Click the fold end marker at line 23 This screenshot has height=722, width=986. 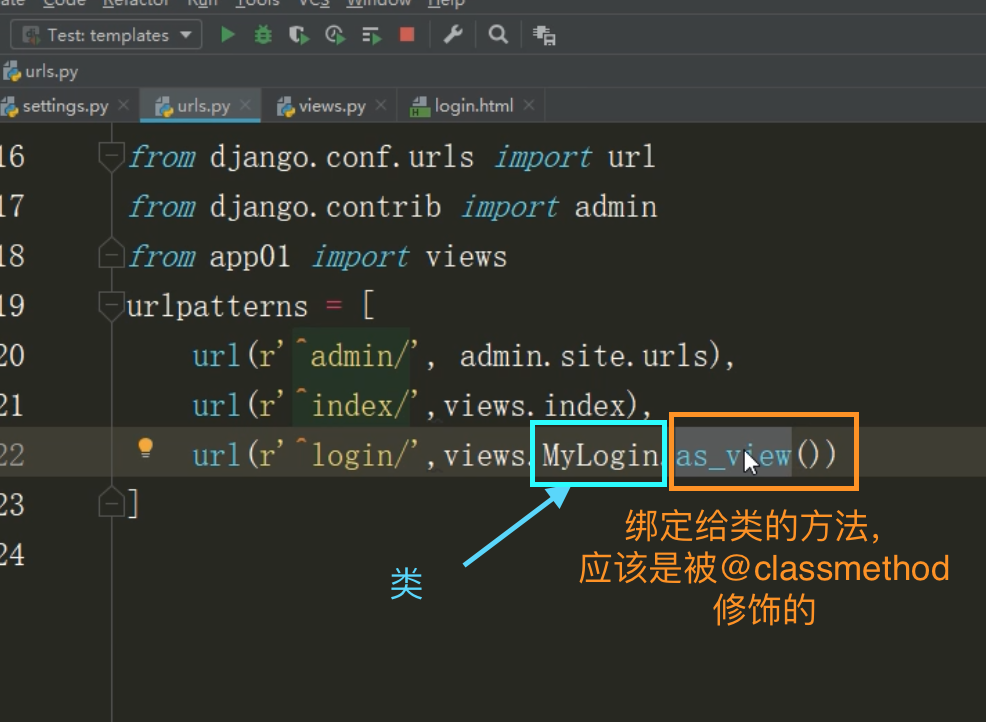coord(110,503)
